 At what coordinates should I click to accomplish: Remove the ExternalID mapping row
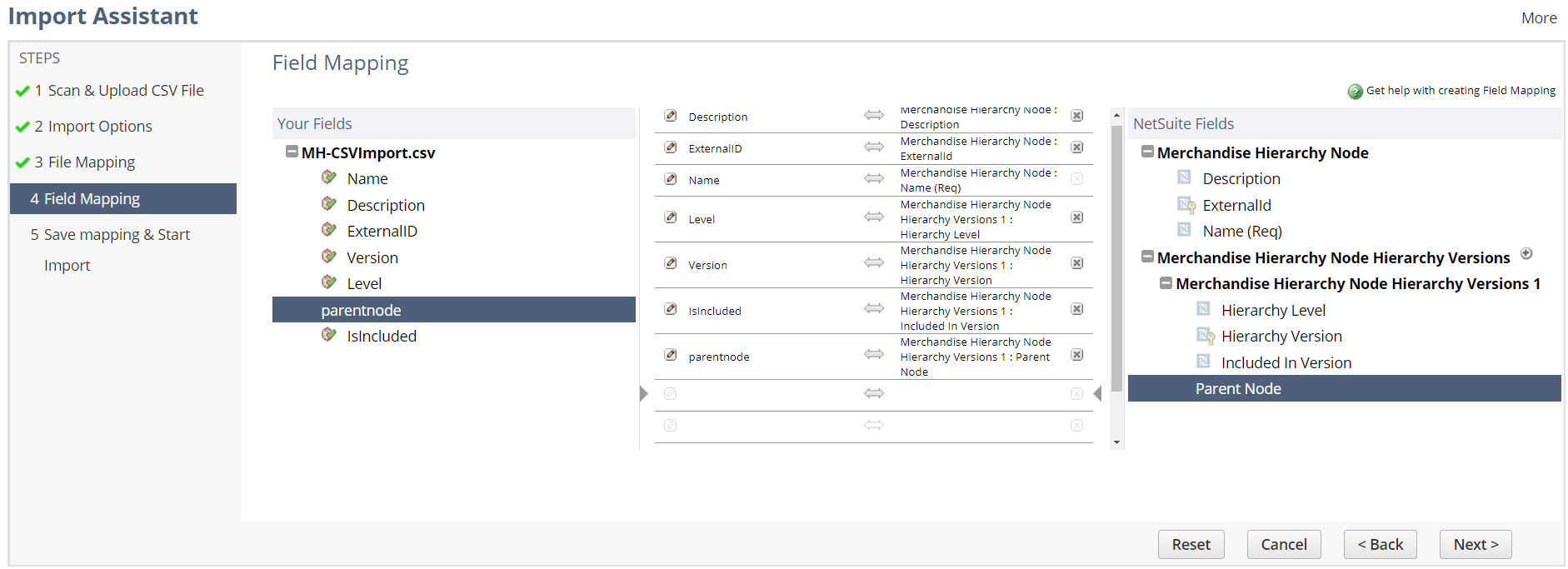click(1076, 147)
